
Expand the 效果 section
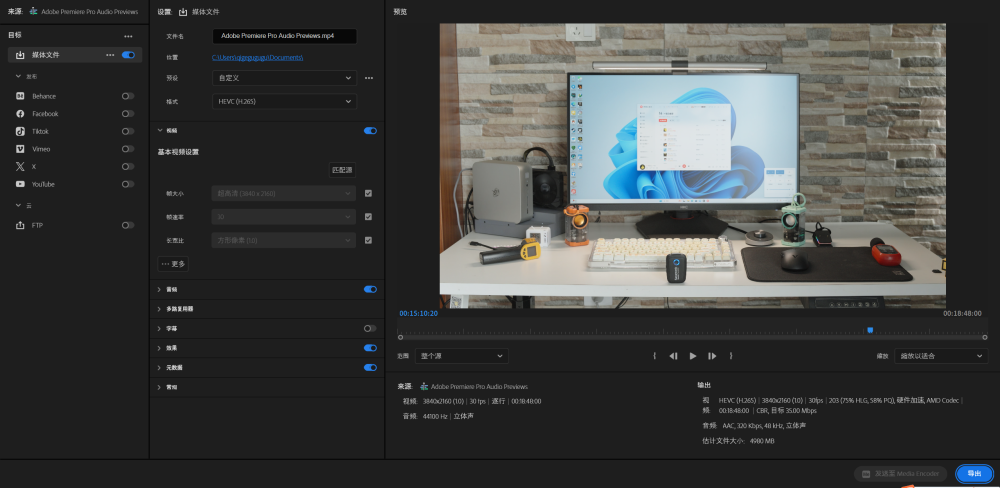click(160, 348)
